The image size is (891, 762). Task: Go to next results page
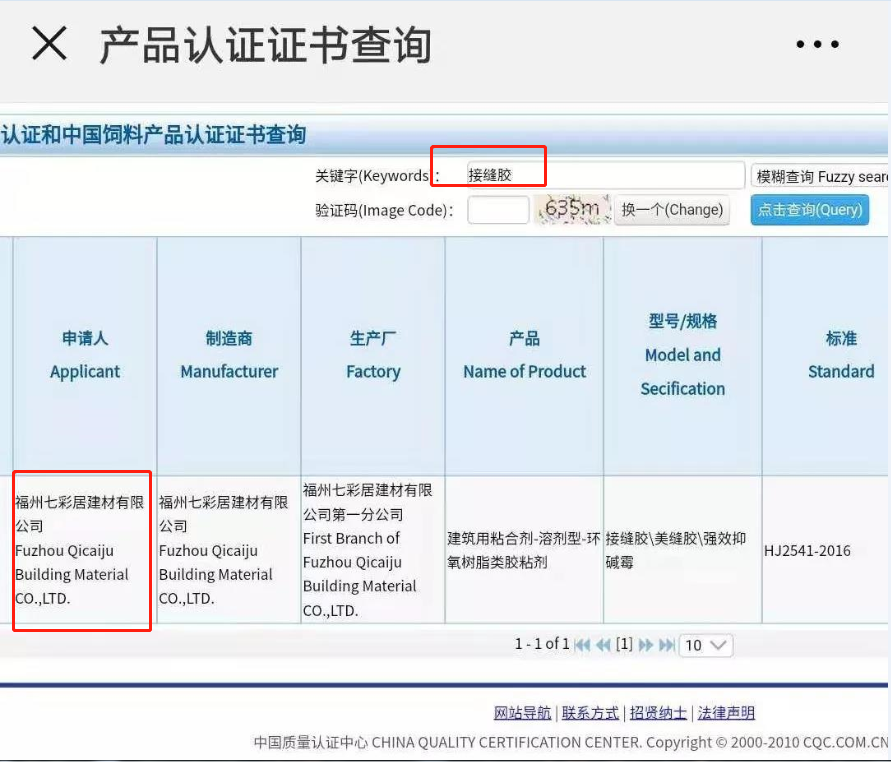click(646, 645)
